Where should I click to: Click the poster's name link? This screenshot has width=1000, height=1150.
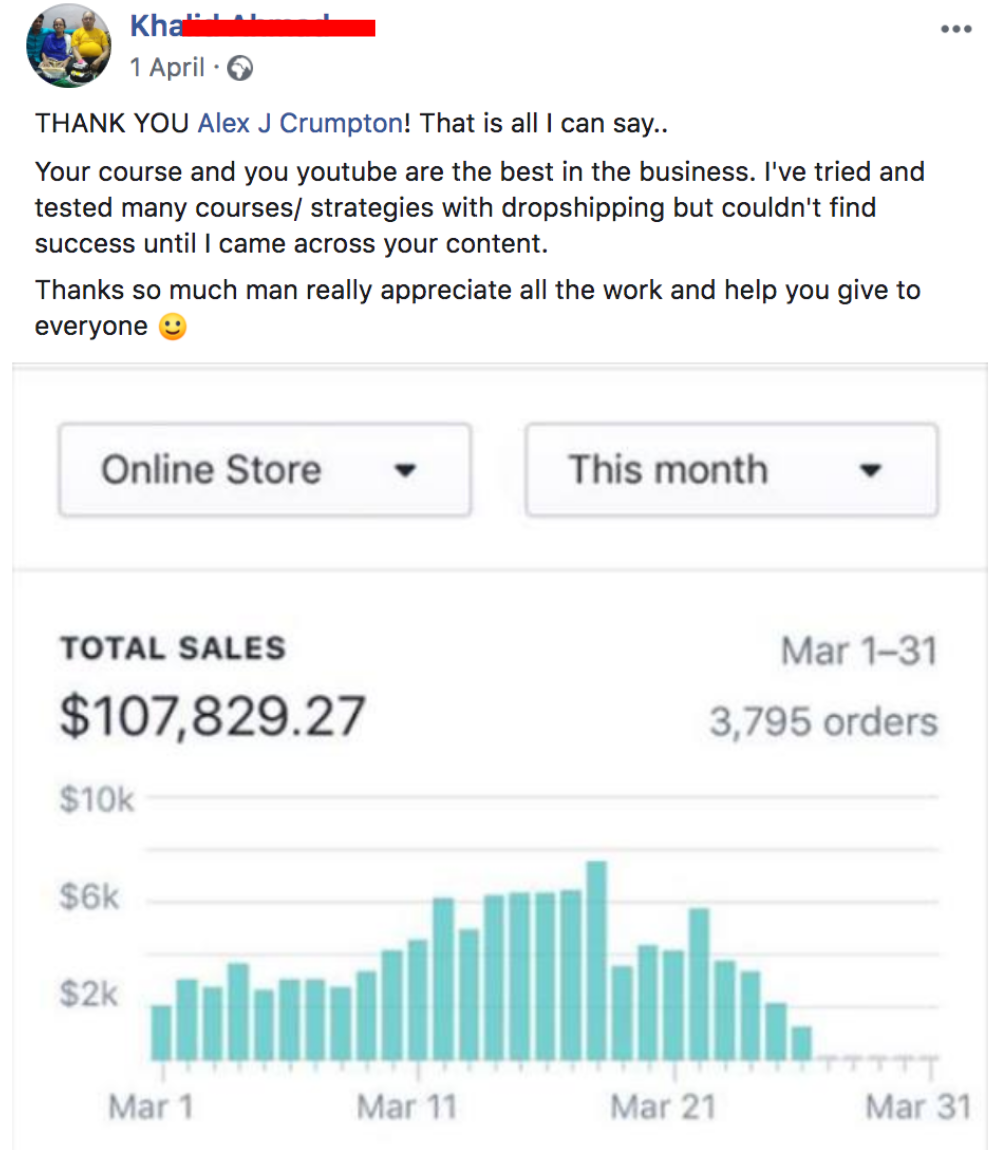click(x=252, y=26)
